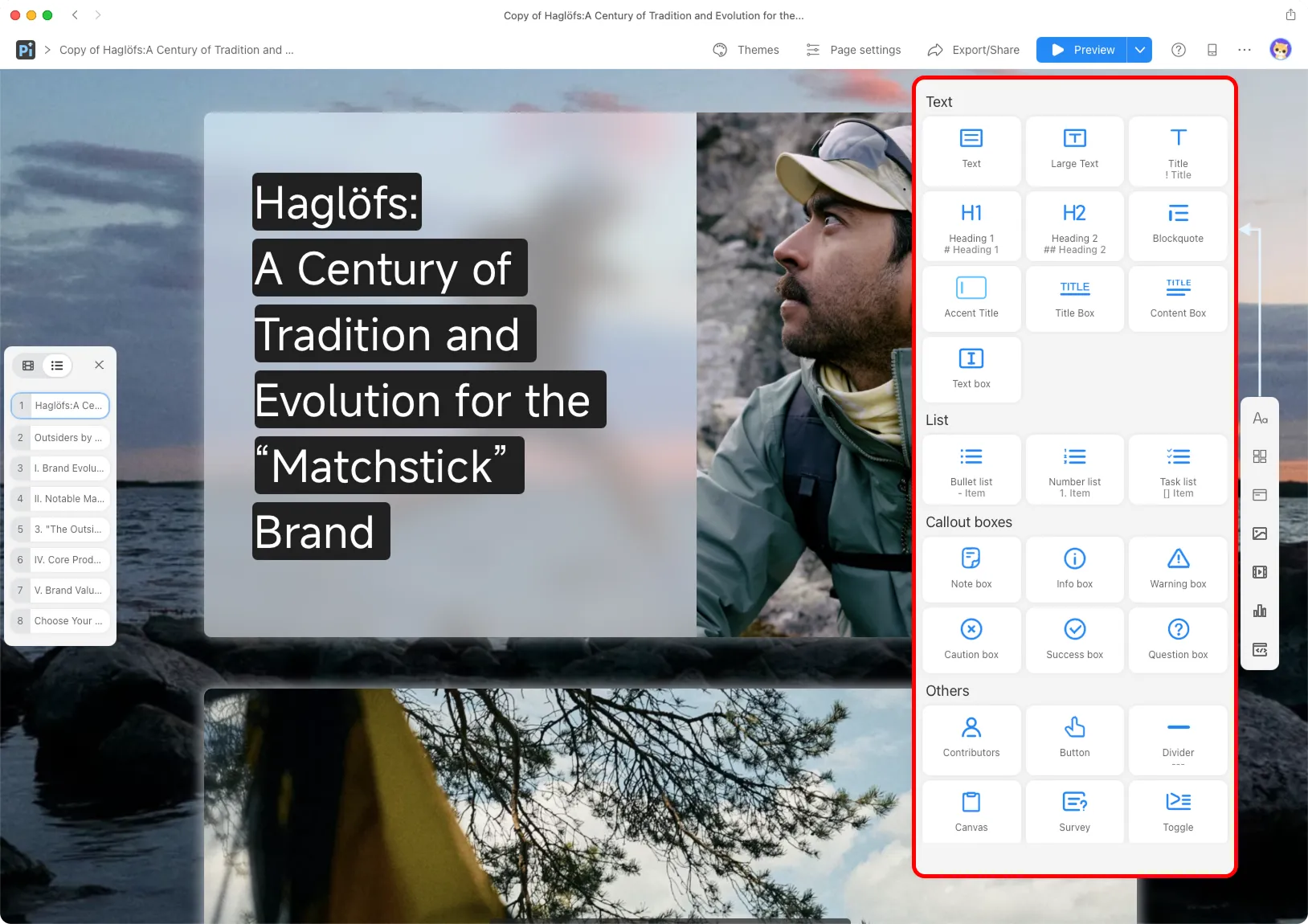
Task: Open the text elements tab in sidebar
Action: (1260, 418)
